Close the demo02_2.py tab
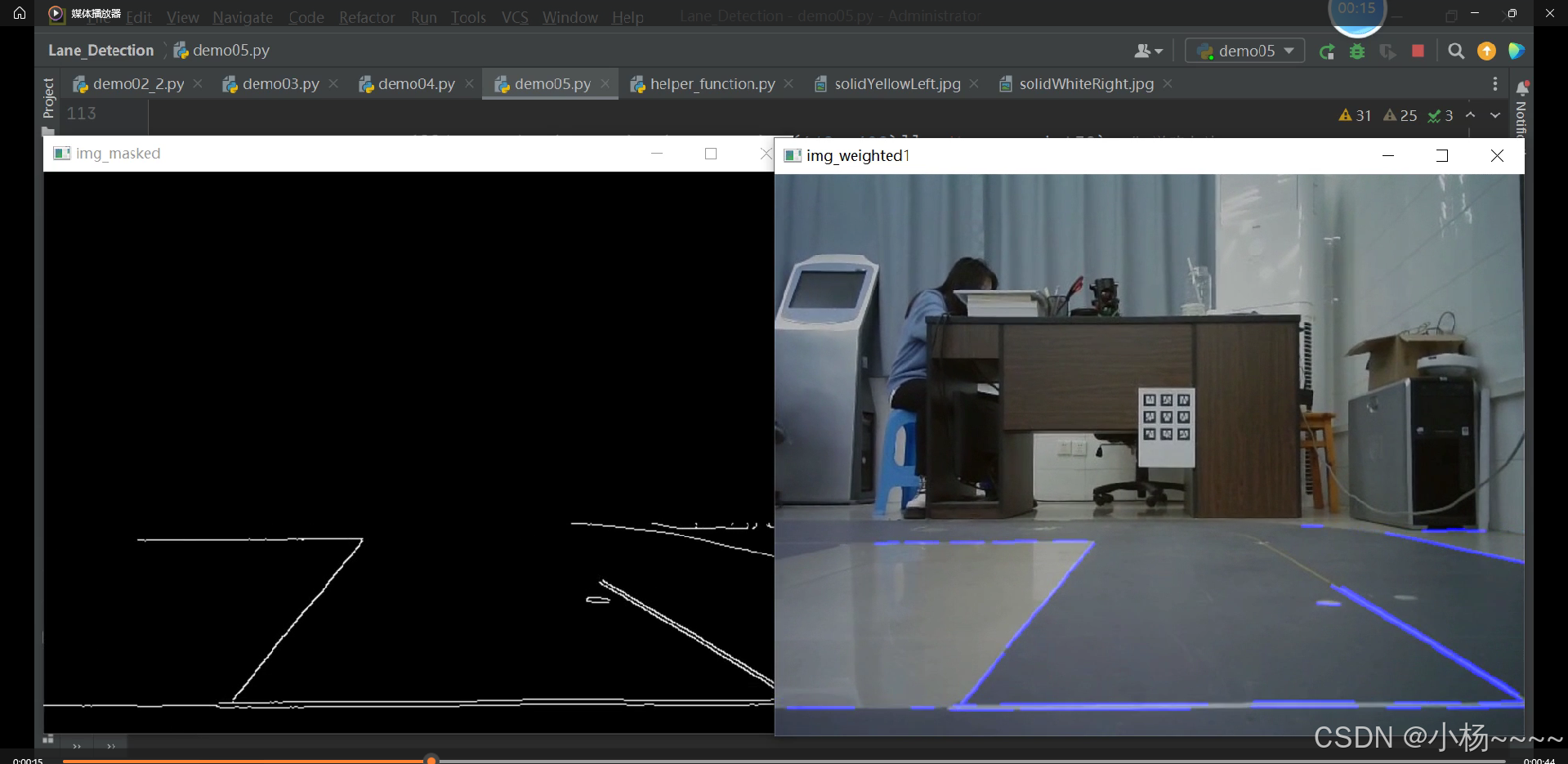Image resolution: width=1568 pixels, height=764 pixels. (198, 84)
